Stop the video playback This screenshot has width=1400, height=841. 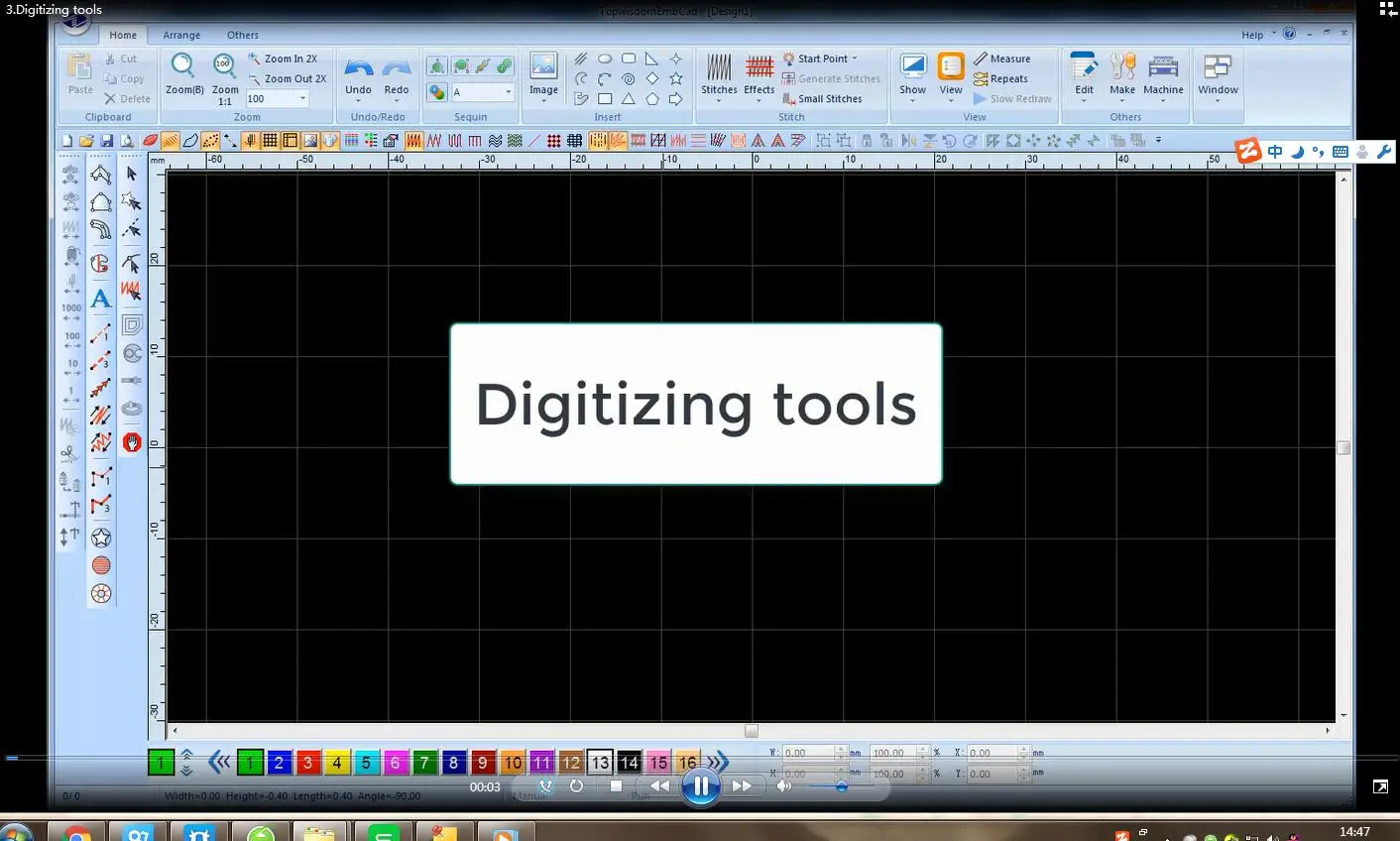point(616,786)
